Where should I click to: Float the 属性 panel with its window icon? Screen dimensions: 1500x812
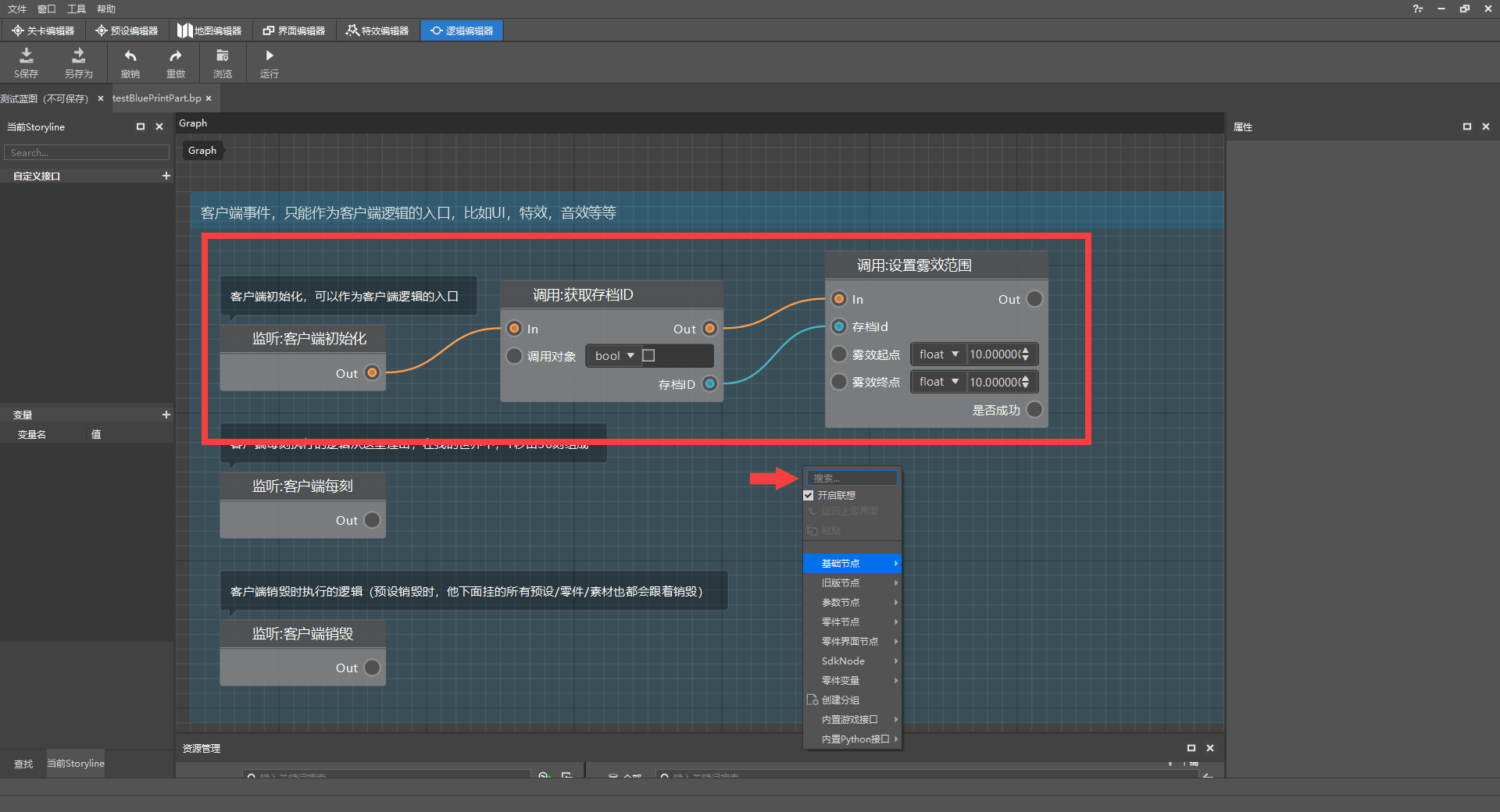(1467, 126)
